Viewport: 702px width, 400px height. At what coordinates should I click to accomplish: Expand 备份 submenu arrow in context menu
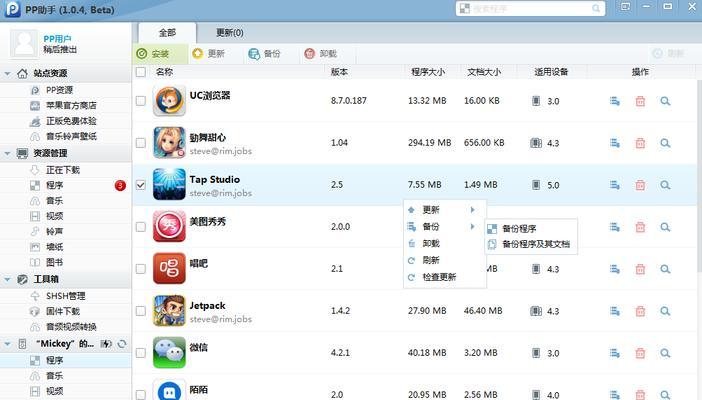[x=472, y=227]
